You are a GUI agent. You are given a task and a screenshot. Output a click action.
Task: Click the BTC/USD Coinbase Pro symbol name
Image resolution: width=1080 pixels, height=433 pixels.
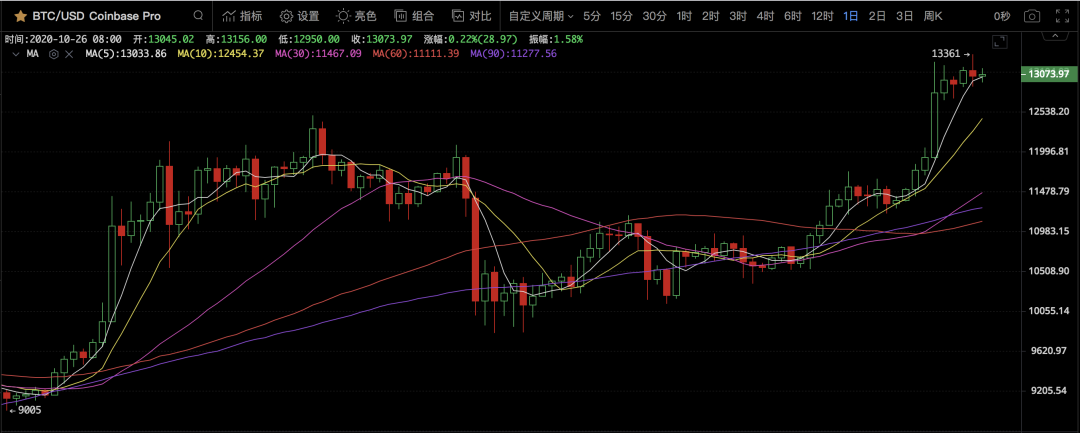coord(96,15)
